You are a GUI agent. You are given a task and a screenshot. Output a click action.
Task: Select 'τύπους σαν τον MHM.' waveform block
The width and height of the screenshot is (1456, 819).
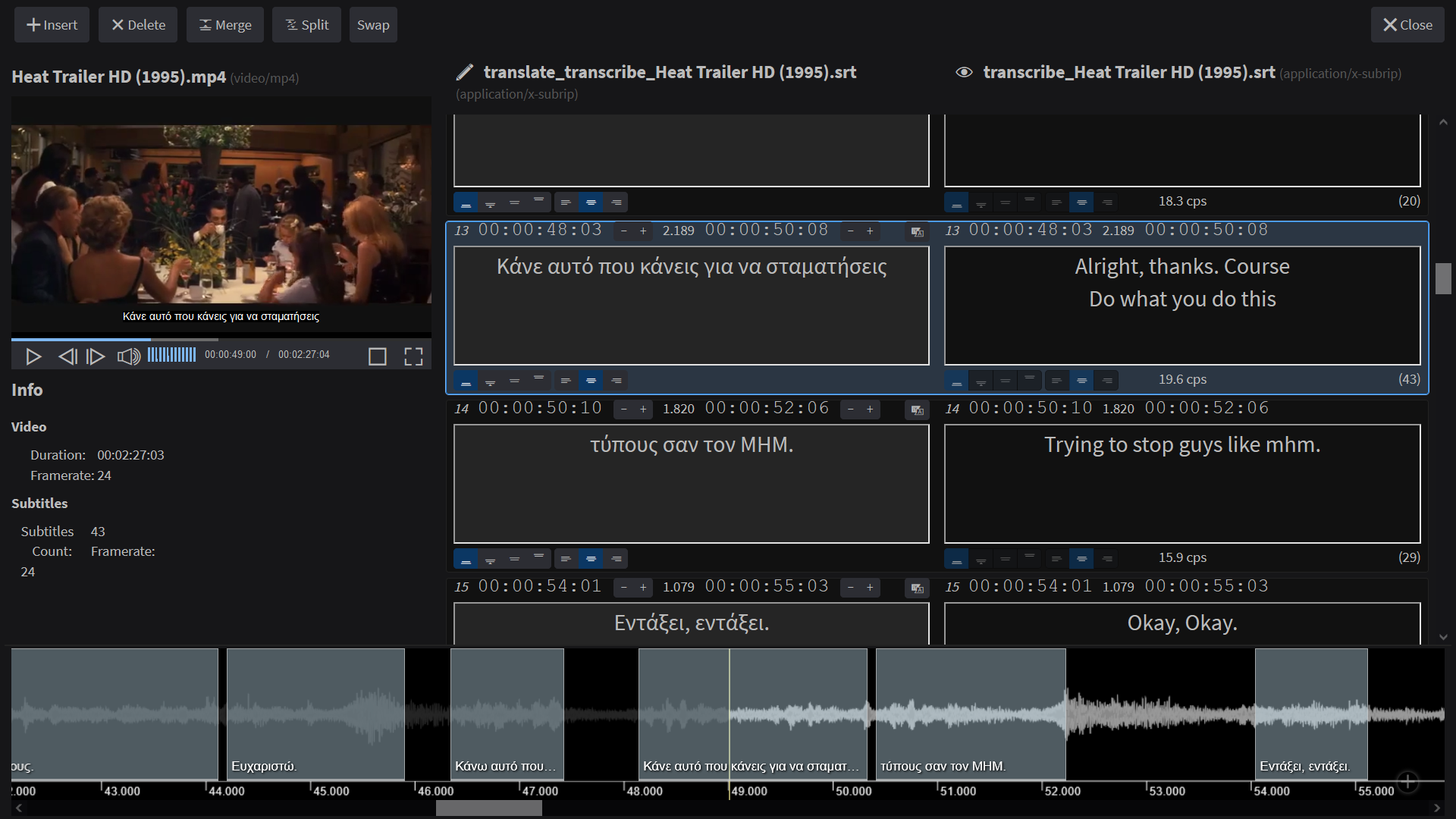pyautogui.click(x=971, y=714)
